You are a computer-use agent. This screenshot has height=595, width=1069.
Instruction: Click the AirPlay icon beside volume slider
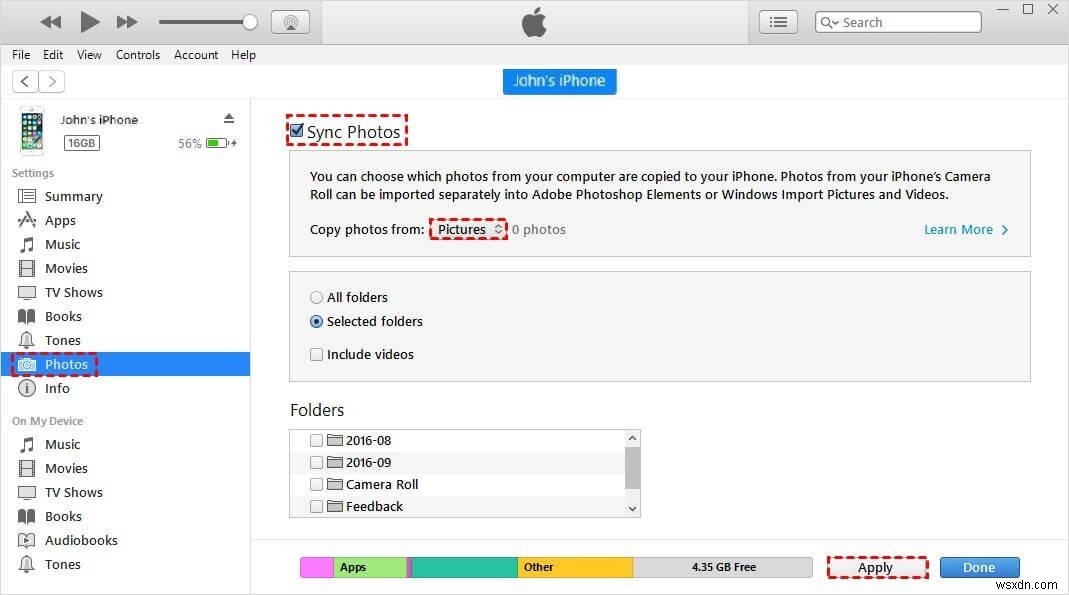coord(290,21)
